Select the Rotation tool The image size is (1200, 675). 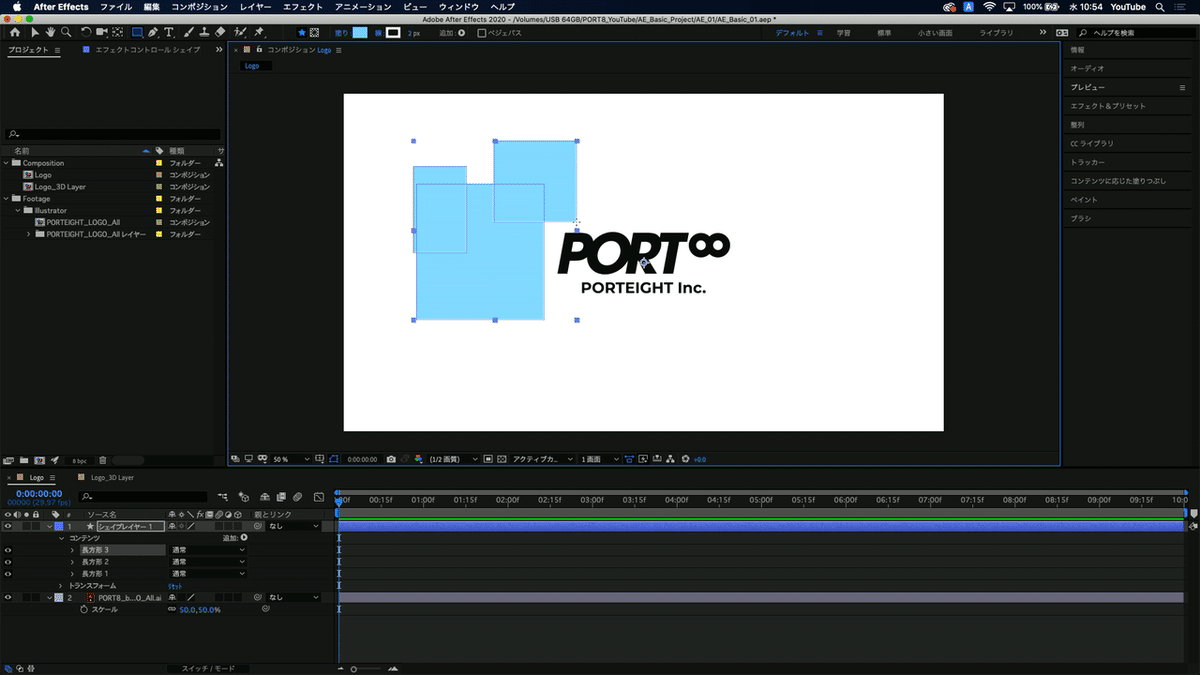pyautogui.click(x=86, y=32)
